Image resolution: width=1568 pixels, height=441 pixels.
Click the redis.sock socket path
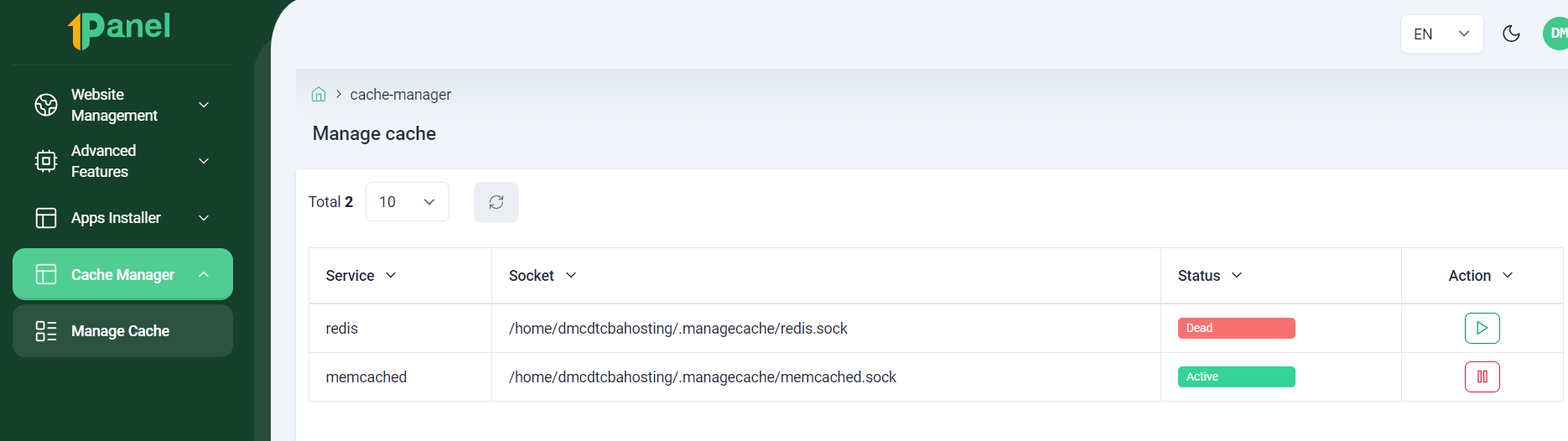[x=678, y=329]
